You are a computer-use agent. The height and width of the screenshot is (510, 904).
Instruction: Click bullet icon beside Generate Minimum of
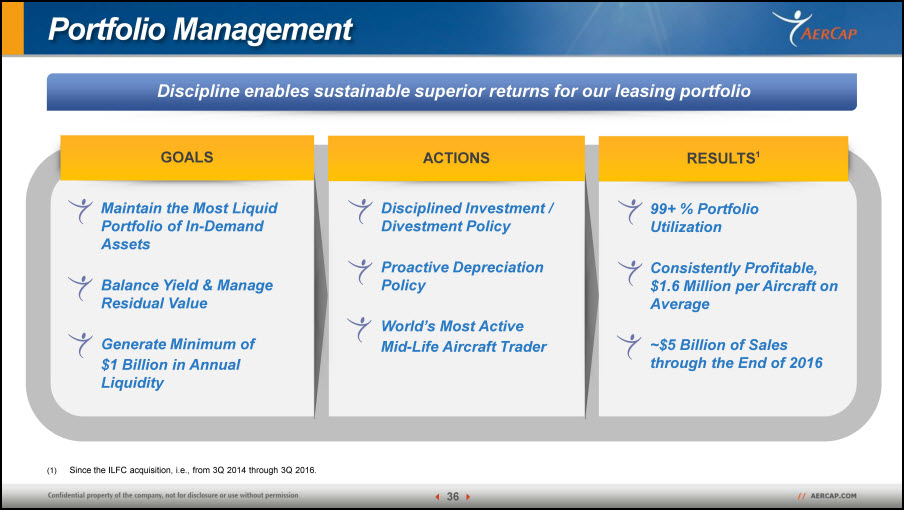[80, 345]
